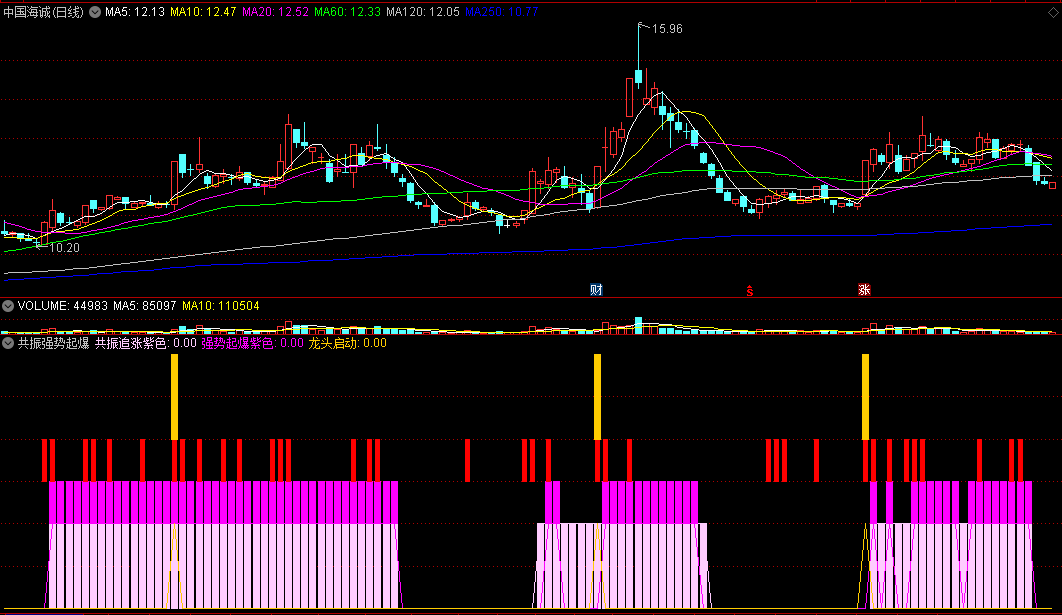
Task: Click the 强势起爆紫色: 0.00 label
Action: (x=253, y=343)
